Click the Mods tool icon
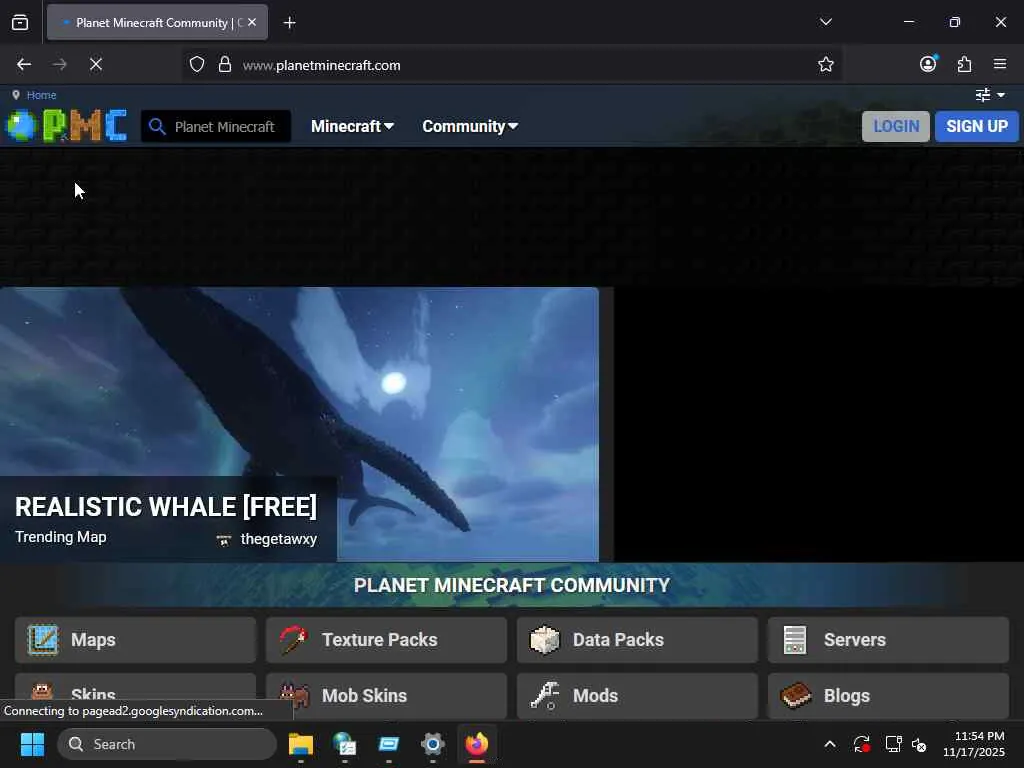Viewport: 1024px width, 768px height. click(545, 696)
